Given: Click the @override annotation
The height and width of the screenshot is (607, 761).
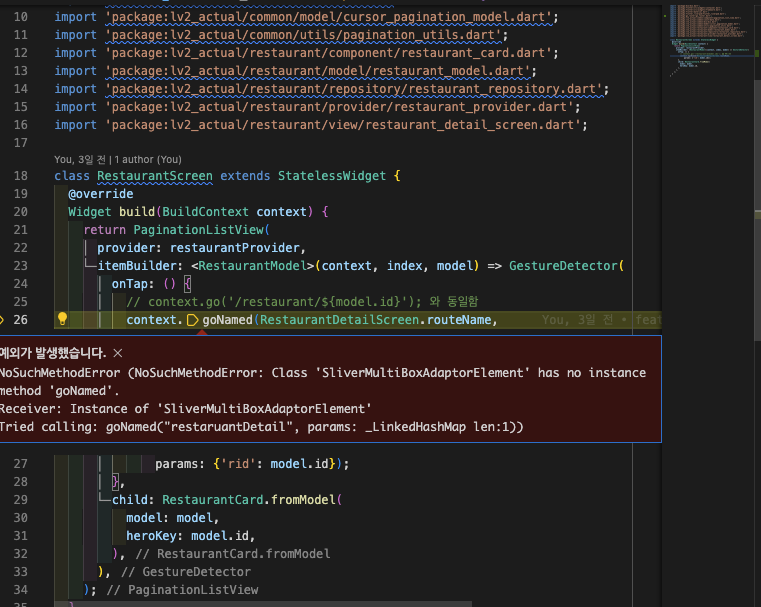Looking at the screenshot, I should (x=100, y=194).
